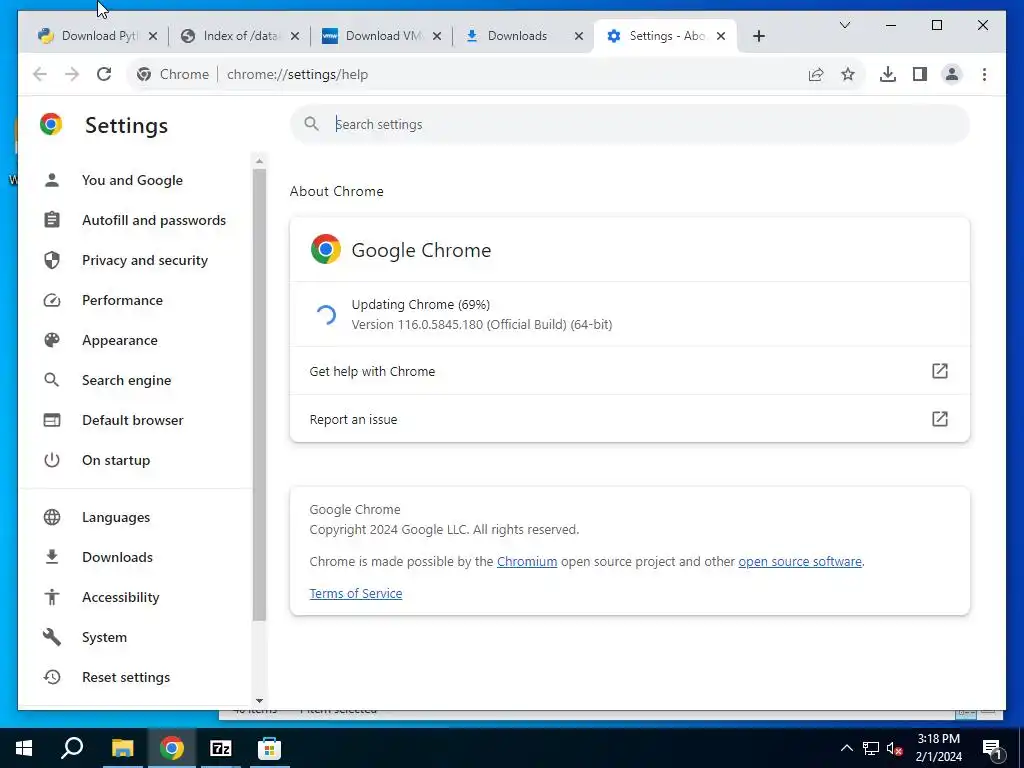Open Search engine settings
Viewport: 1024px width, 768px height.
127,380
